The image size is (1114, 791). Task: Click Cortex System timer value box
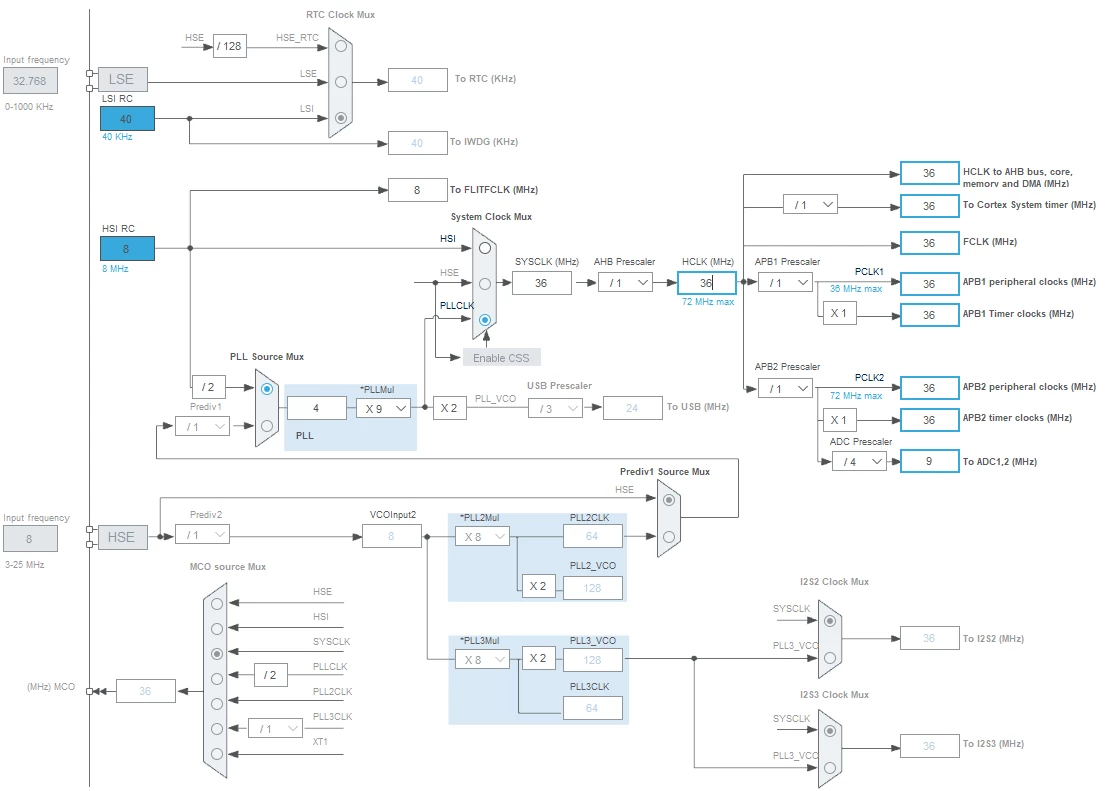pyautogui.click(x=929, y=205)
